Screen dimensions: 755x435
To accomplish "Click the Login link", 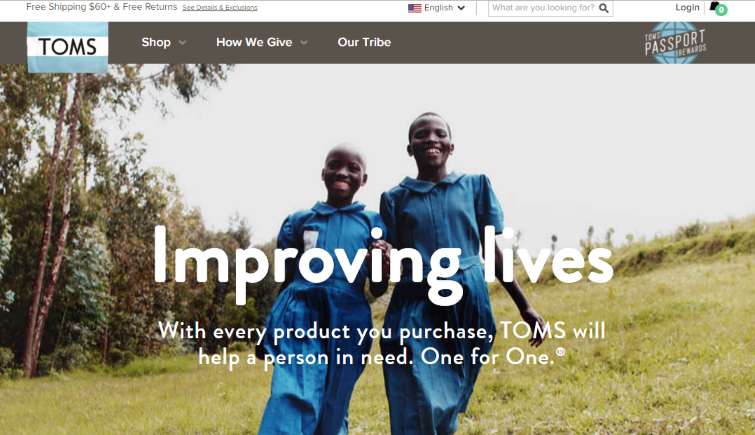I will pyautogui.click(x=687, y=7).
